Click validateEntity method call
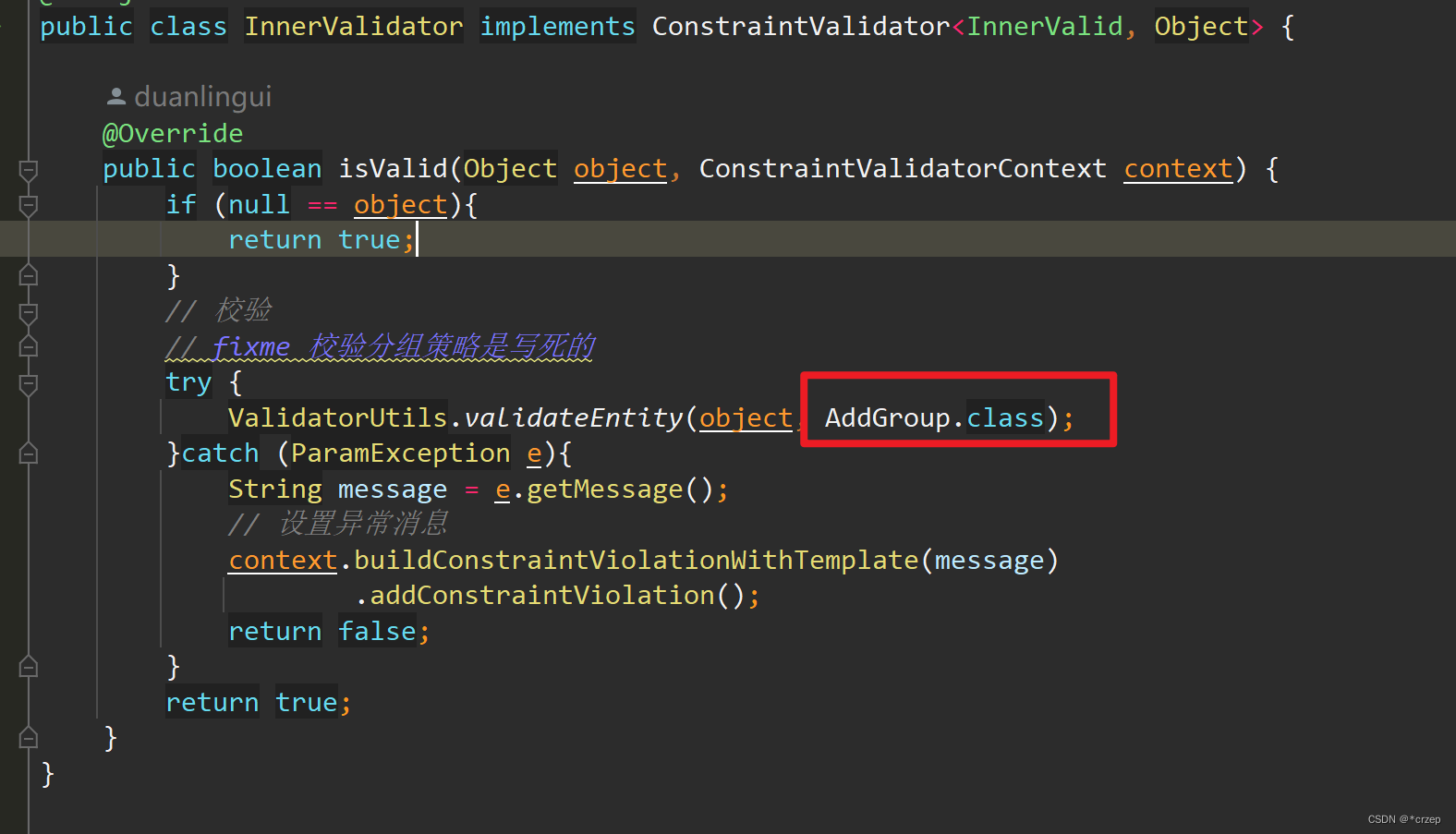Screen dimensions: 1456x834 click(x=574, y=418)
